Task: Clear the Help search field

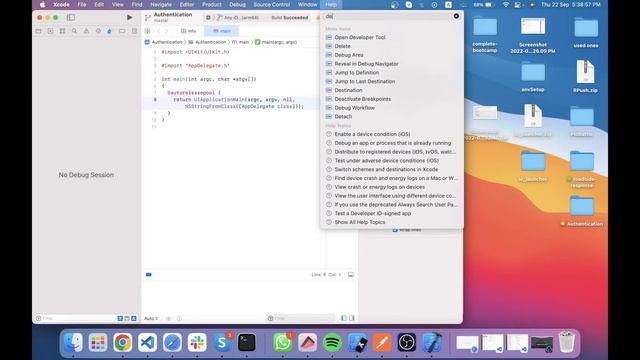Action: (x=456, y=16)
